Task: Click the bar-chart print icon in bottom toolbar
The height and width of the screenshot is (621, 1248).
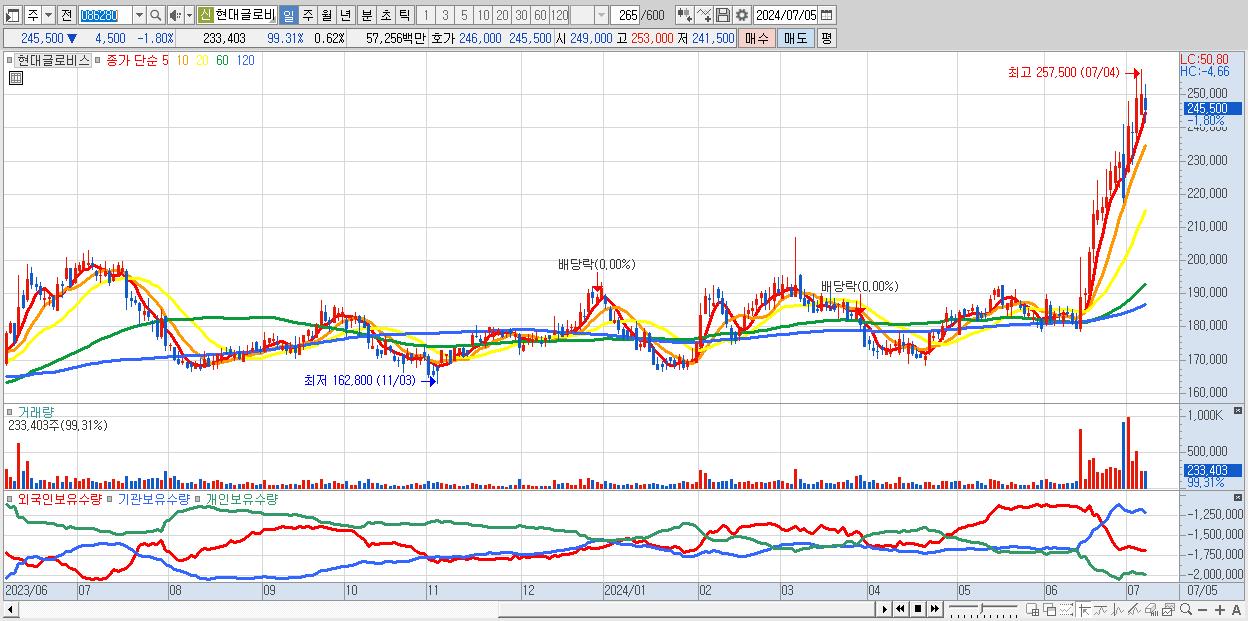Action: tap(1151, 610)
